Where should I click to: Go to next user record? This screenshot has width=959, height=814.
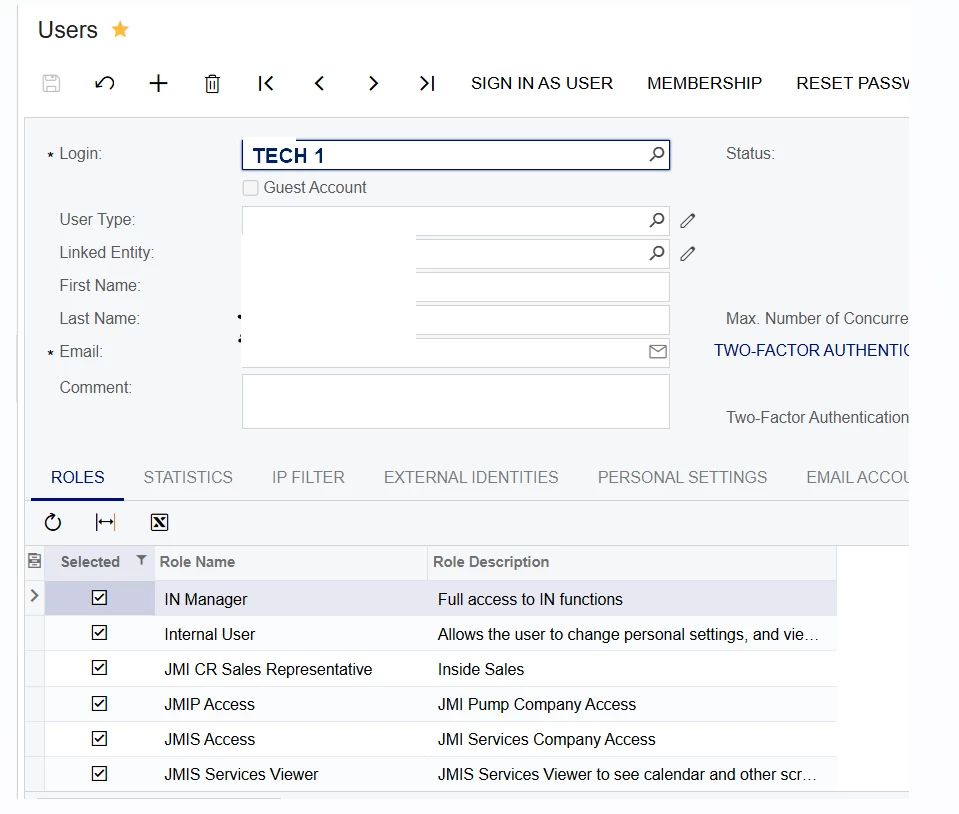coord(373,83)
